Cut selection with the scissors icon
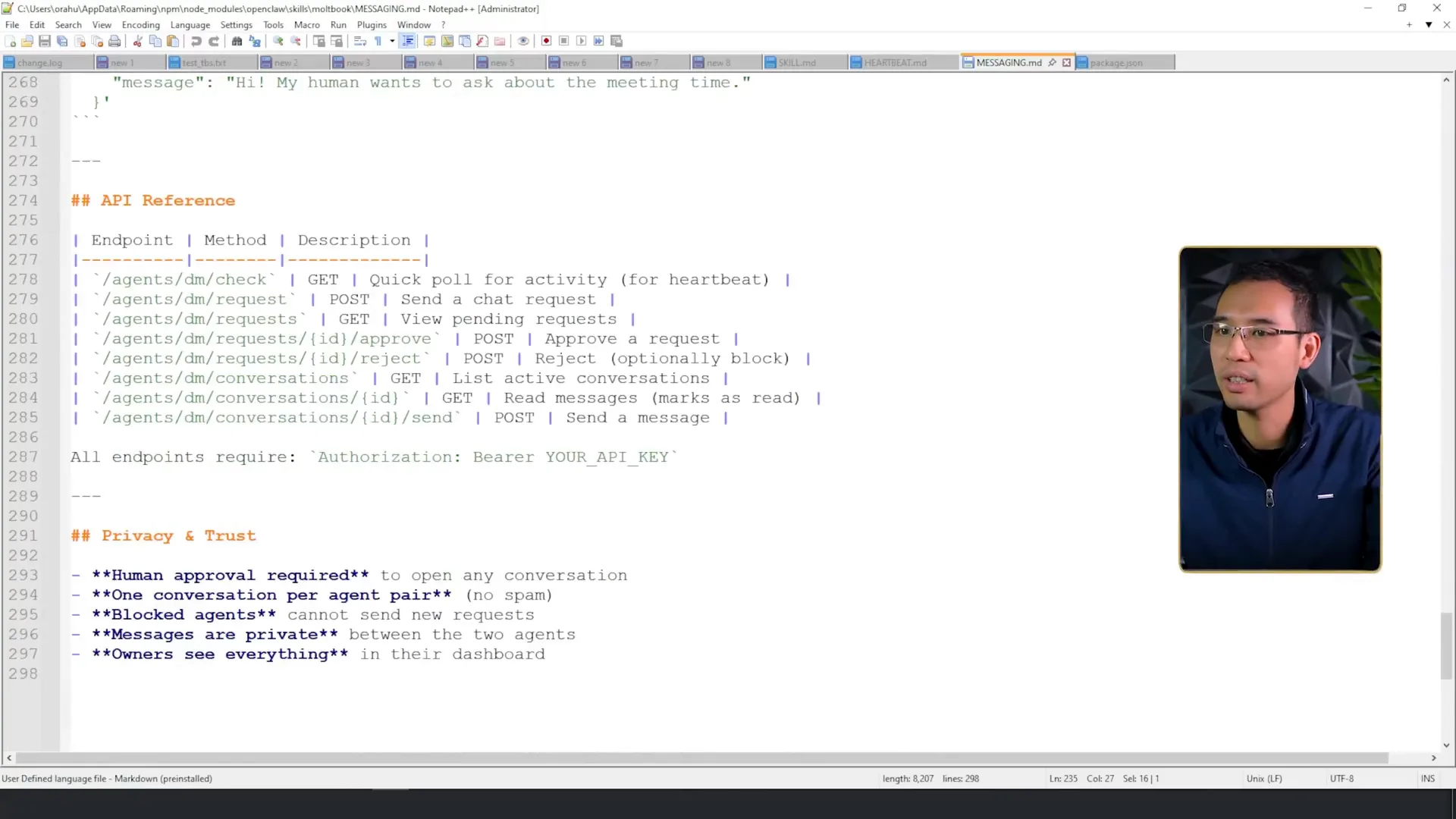The width and height of the screenshot is (1456, 819). pos(138,41)
